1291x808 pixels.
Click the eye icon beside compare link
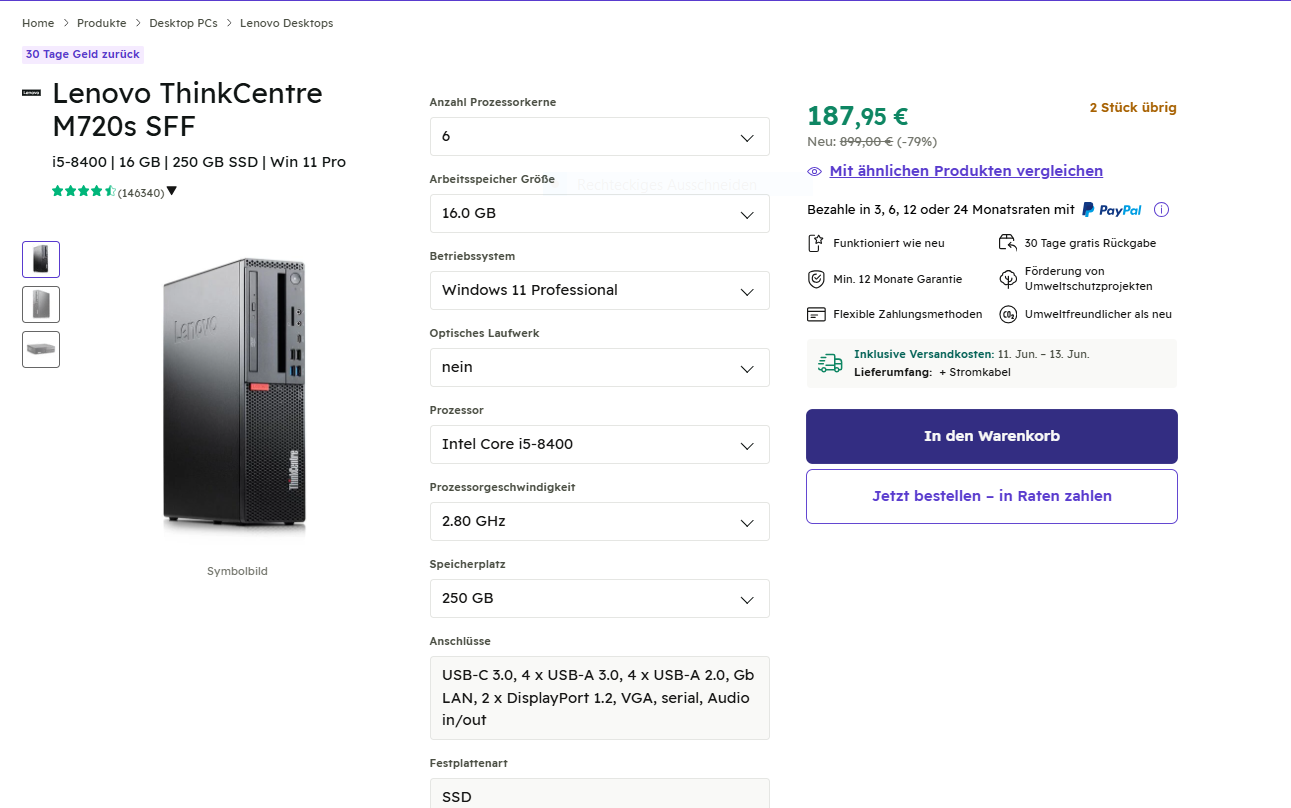tap(814, 172)
